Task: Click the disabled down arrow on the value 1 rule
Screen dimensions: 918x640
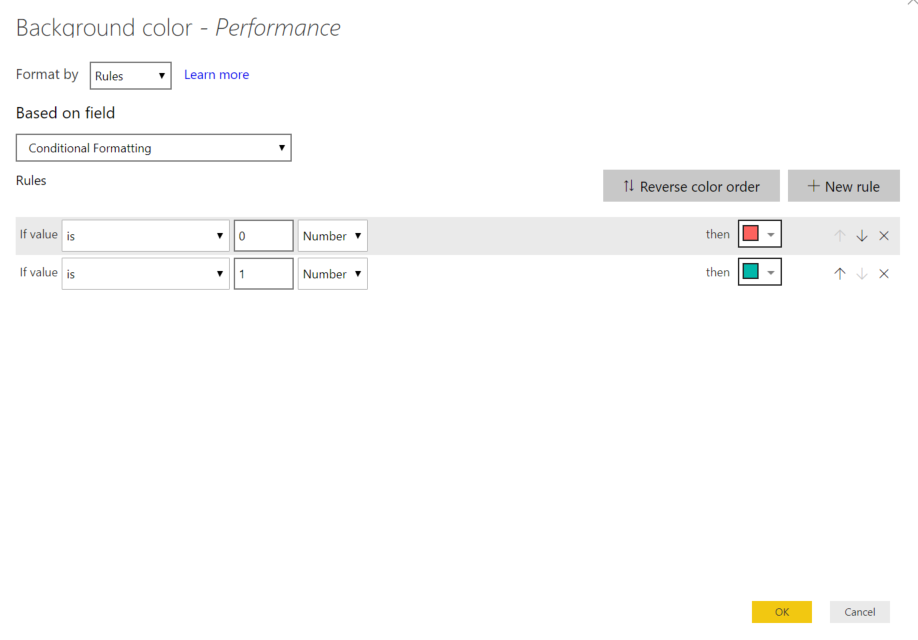Action: coord(862,273)
